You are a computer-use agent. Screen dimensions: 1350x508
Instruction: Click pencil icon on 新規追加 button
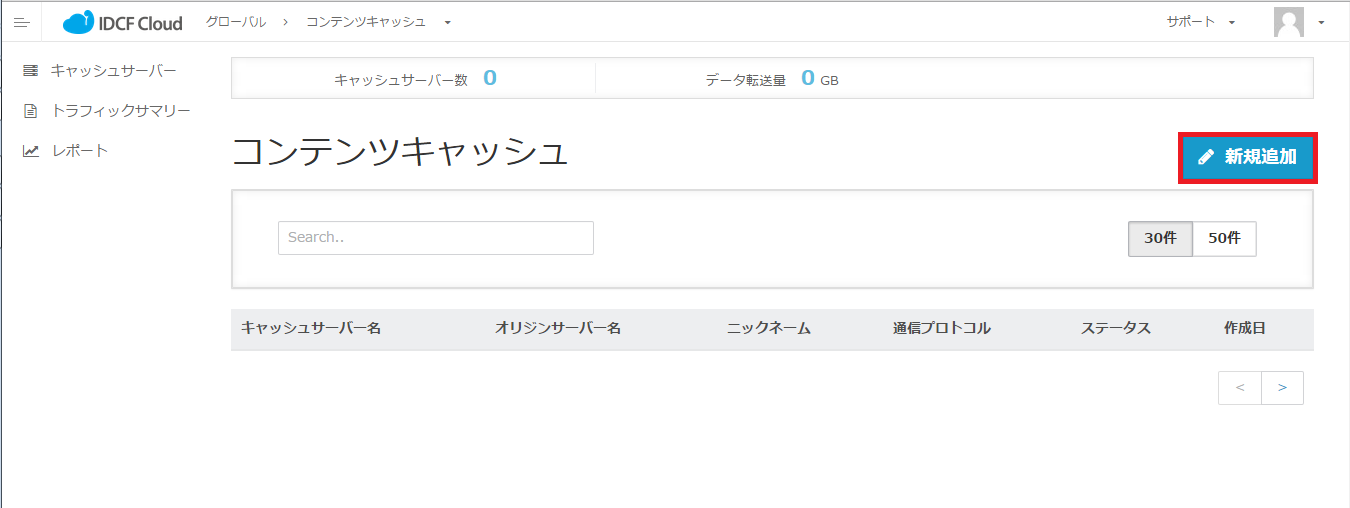[x=1206, y=157]
